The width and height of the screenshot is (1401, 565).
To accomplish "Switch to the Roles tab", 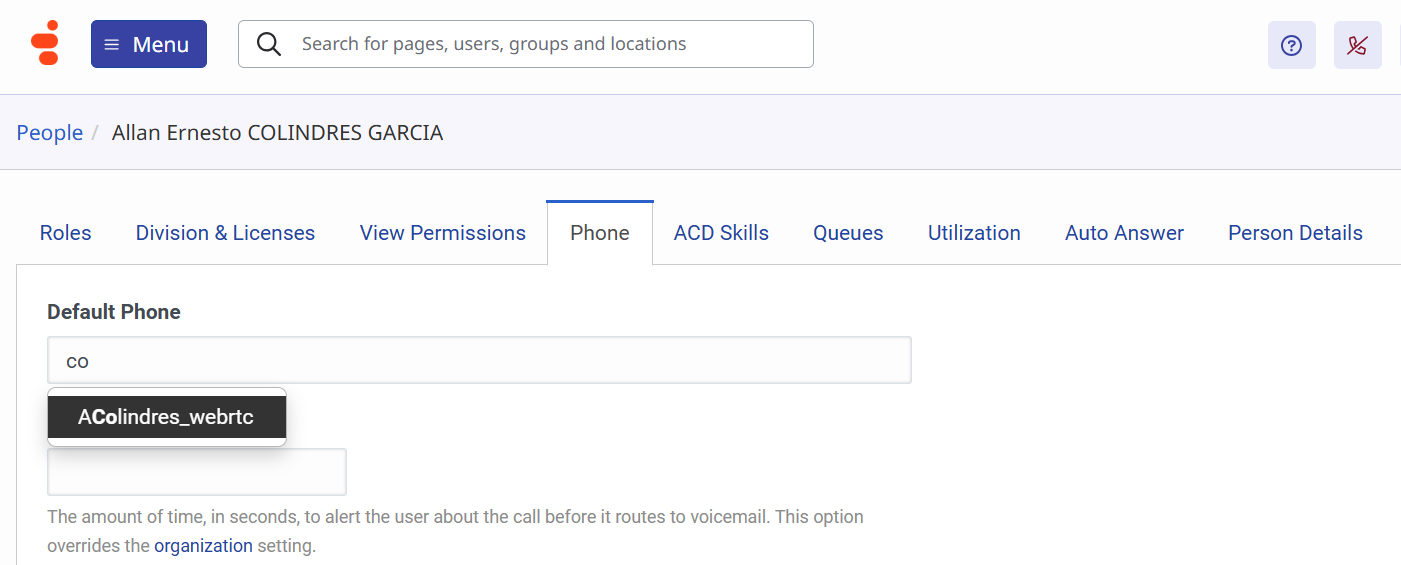I will pos(66,233).
